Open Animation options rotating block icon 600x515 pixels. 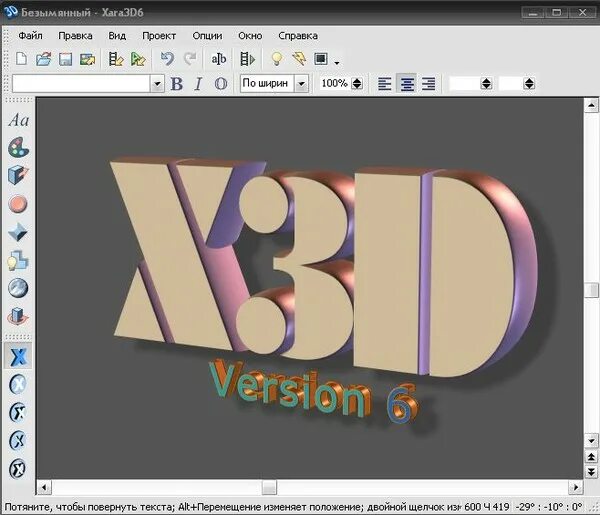[18, 316]
